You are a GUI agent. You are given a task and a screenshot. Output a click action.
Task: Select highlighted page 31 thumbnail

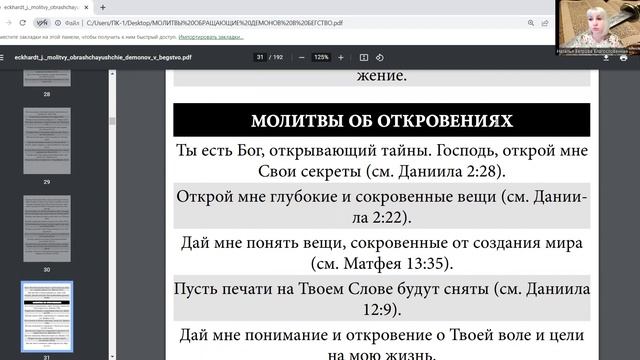coord(47,316)
